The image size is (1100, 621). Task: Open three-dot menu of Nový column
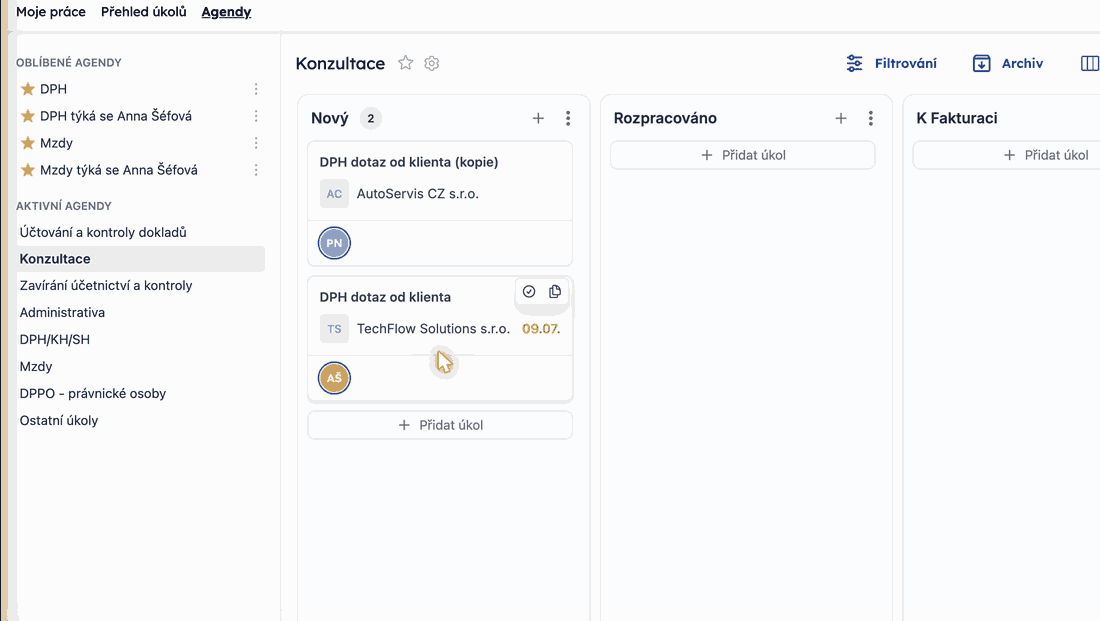point(568,119)
